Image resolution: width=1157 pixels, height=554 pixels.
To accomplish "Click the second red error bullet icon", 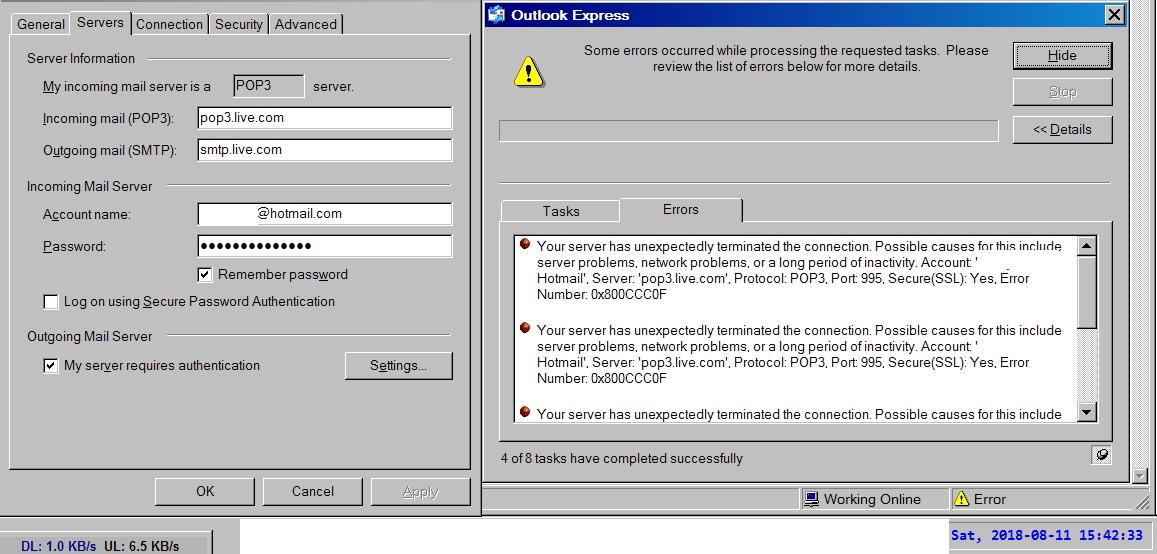I will (524, 328).
